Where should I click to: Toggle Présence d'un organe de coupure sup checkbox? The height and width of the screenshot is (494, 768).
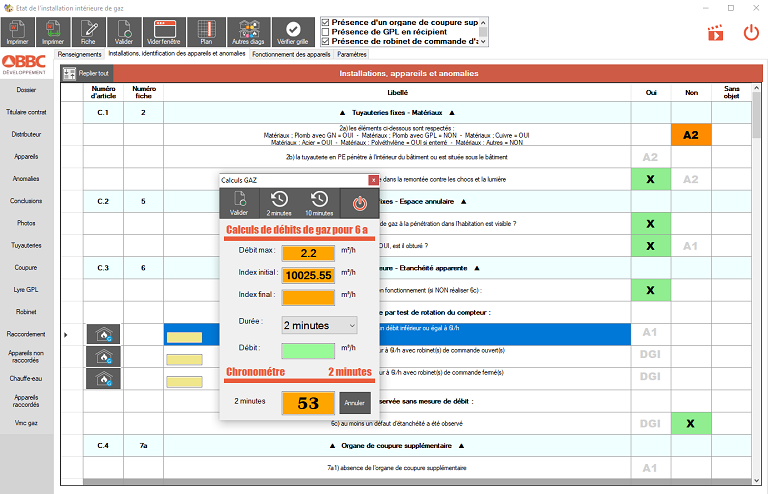(x=325, y=23)
